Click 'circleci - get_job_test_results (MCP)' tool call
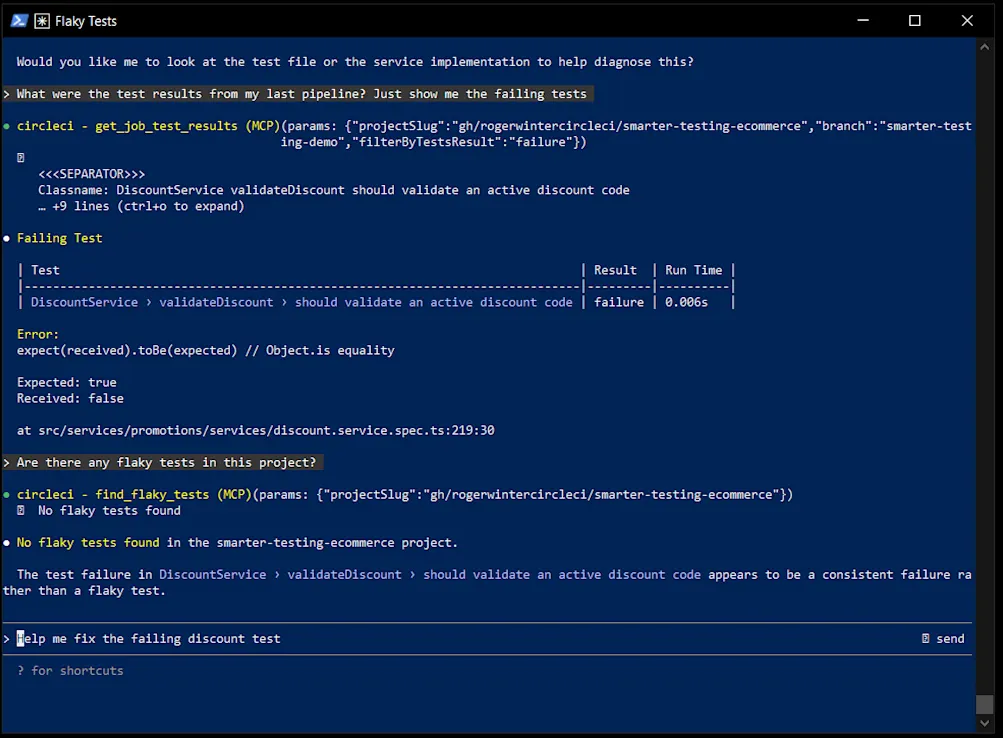This screenshot has height=738, width=1003. [x=148, y=126]
